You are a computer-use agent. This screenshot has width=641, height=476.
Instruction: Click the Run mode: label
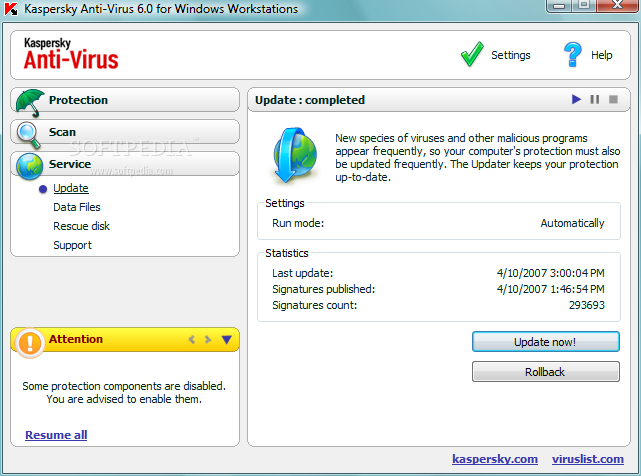(298, 223)
